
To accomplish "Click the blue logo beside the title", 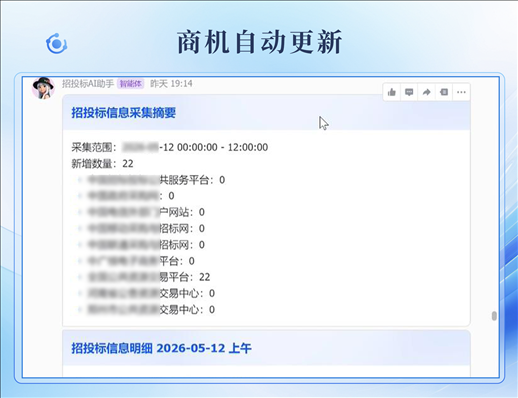I will click(x=56, y=44).
